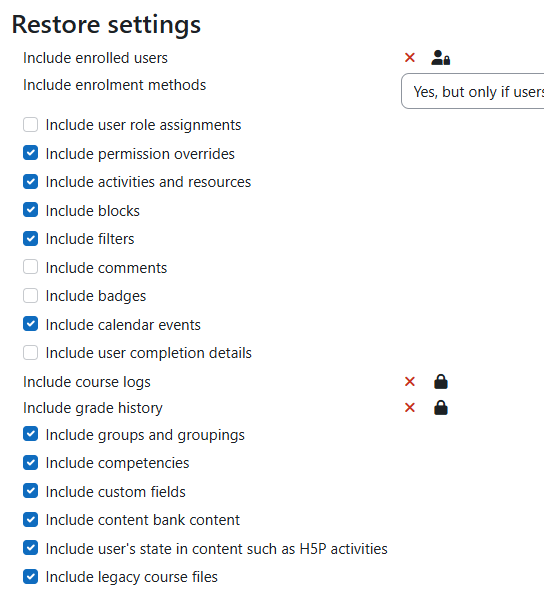This screenshot has height=595, width=544.
Task: Untick Include filters
Action: coord(30,239)
